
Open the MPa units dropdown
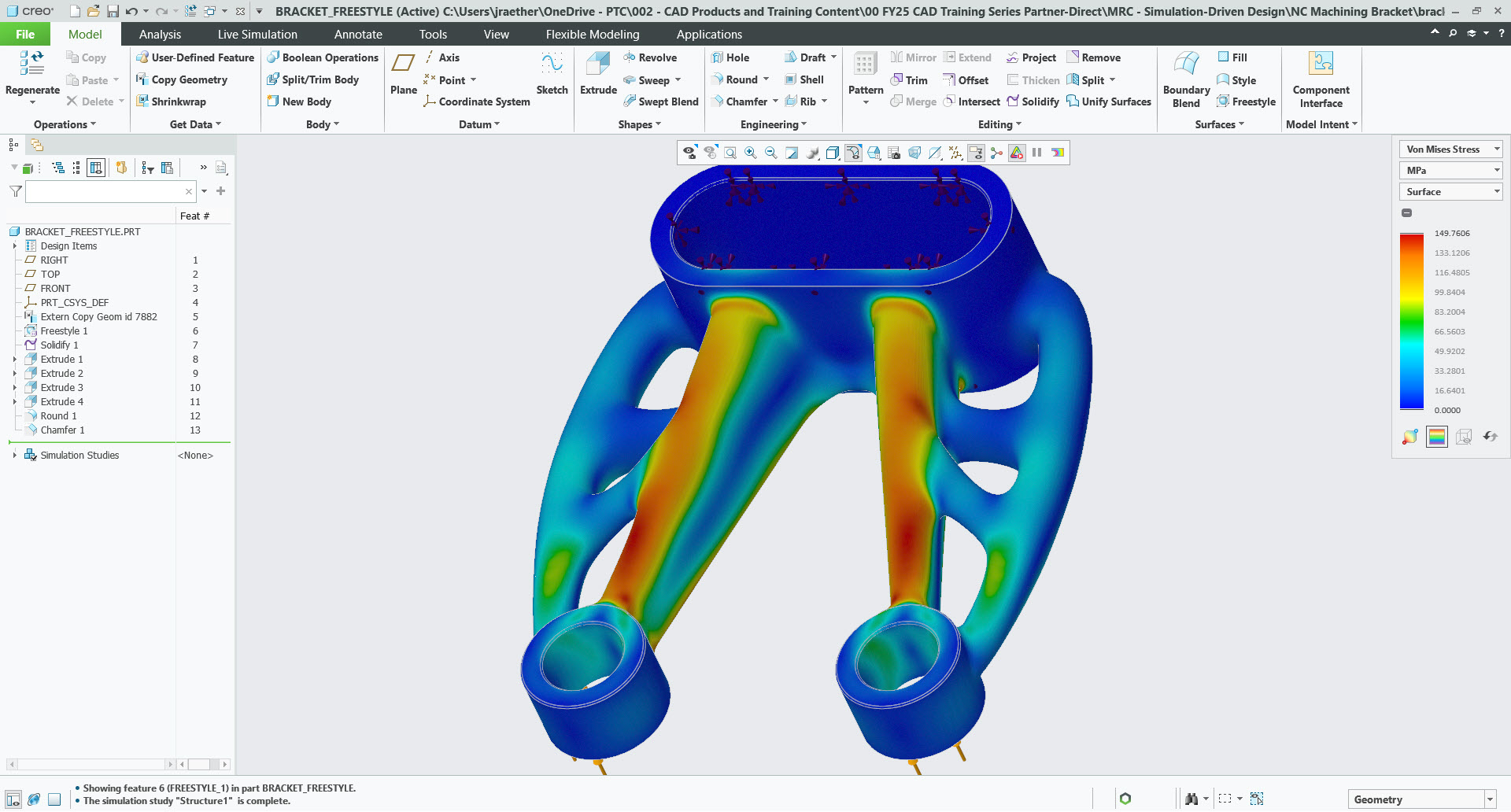click(1450, 171)
